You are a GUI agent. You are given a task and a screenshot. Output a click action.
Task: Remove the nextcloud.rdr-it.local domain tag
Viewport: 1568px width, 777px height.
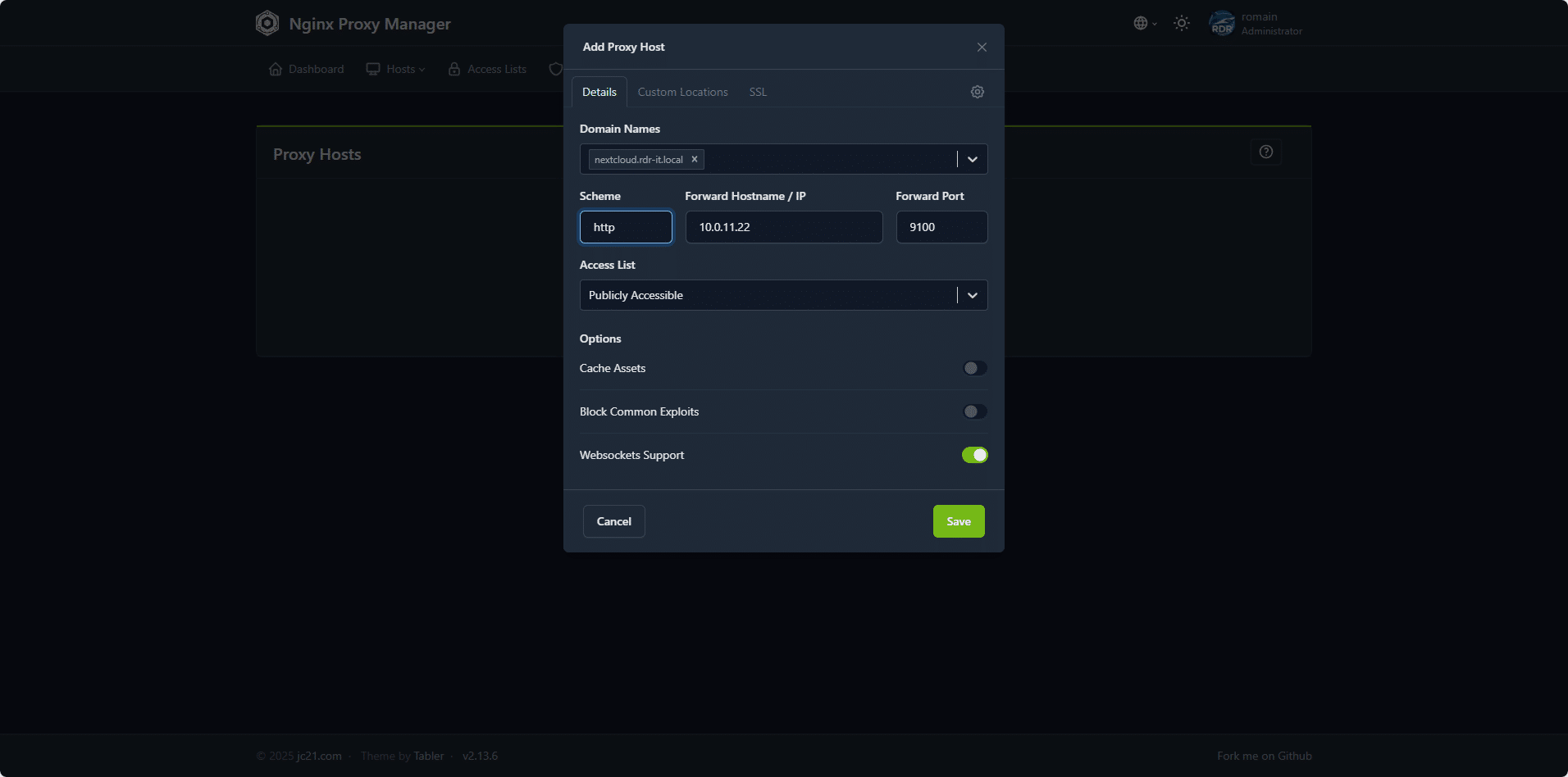(695, 159)
